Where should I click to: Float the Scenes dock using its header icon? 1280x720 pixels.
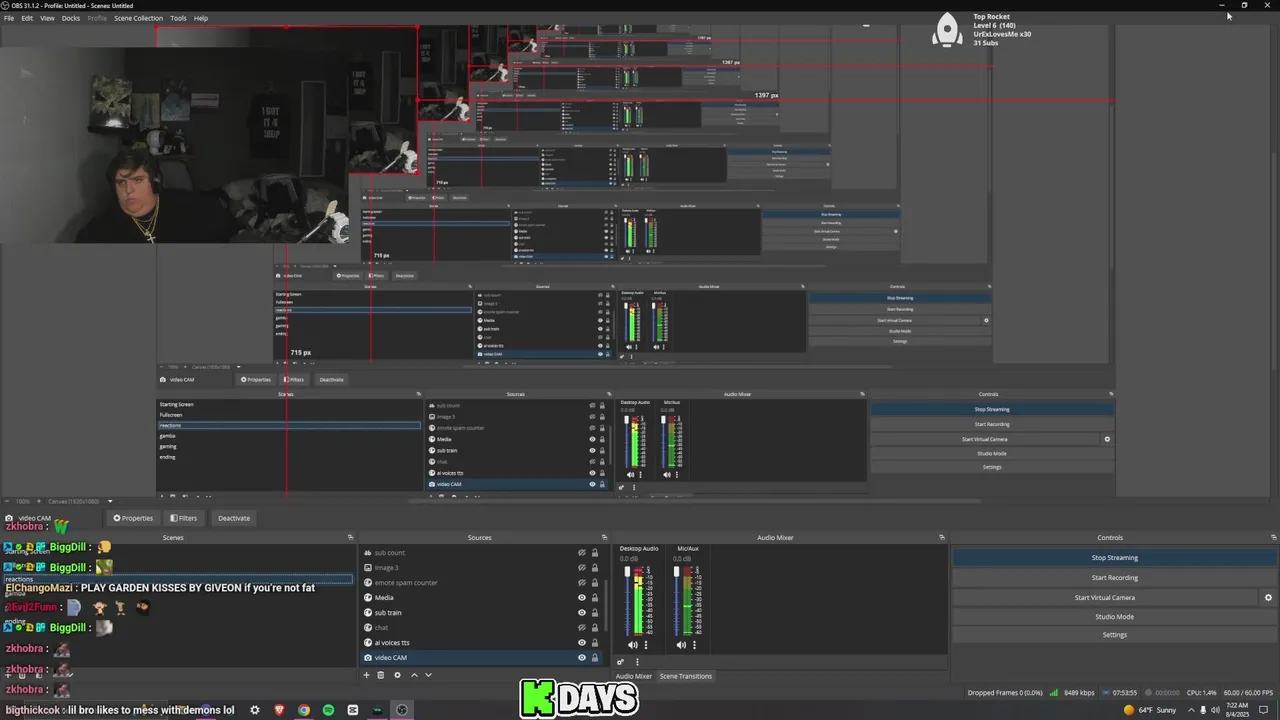pyautogui.click(x=350, y=538)
